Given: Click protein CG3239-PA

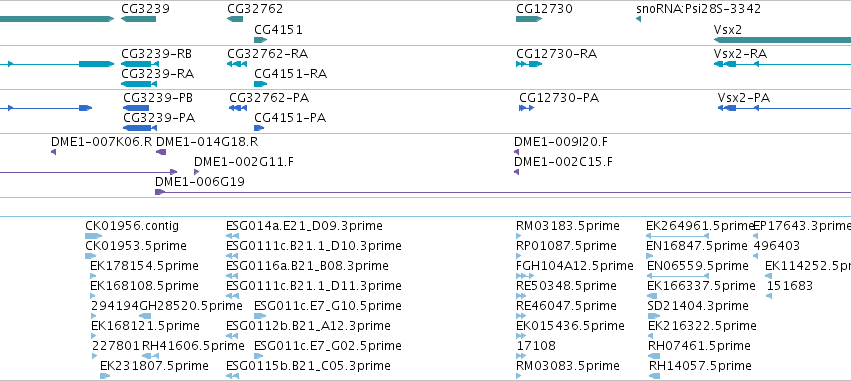Looking at the screenshot, I should (x=159, y=118).
